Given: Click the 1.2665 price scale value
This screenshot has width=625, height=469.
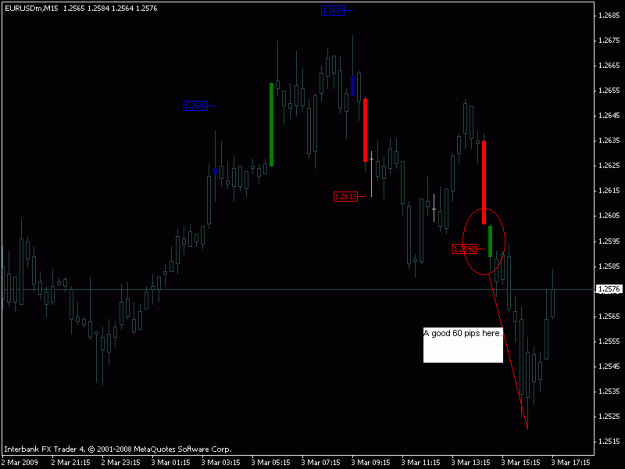Looking at the screenshot, I should [609, 66].
